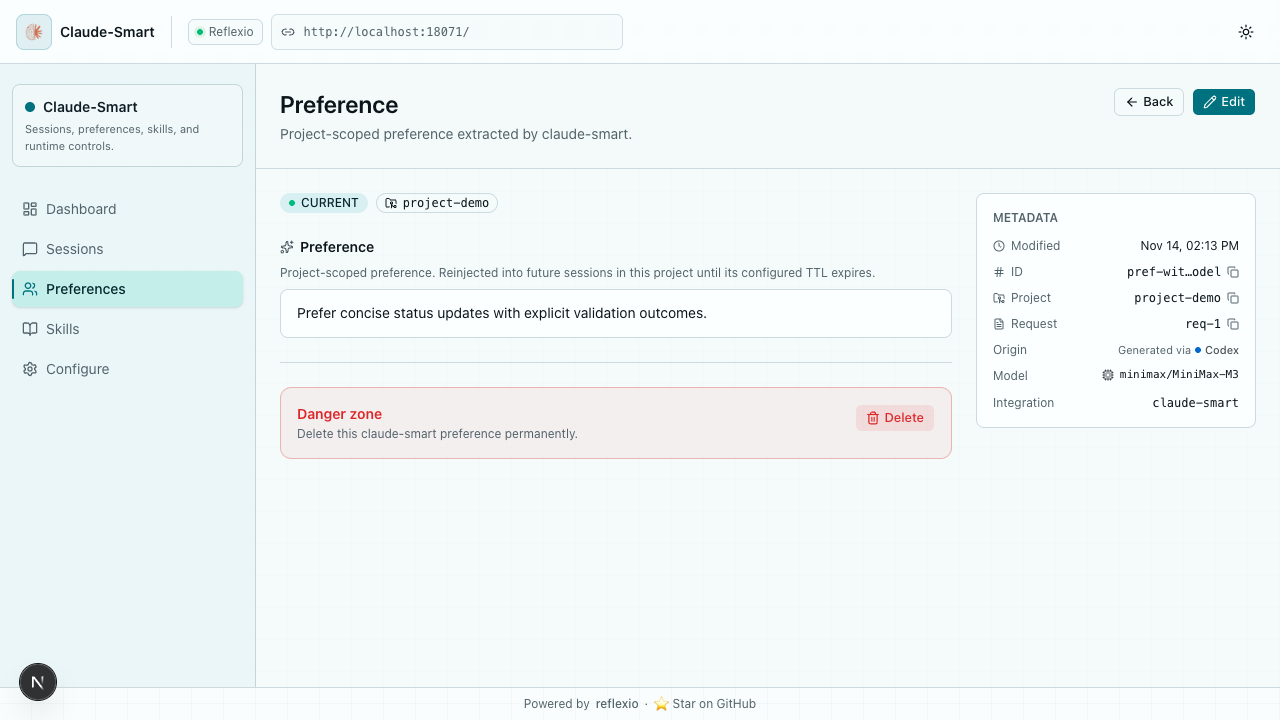Click the 'req-1' request value text

[1203, 324]
